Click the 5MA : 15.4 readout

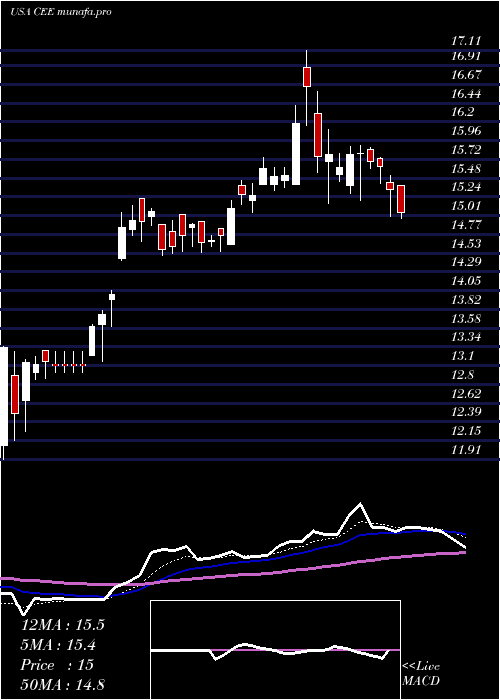click(59, 645)
